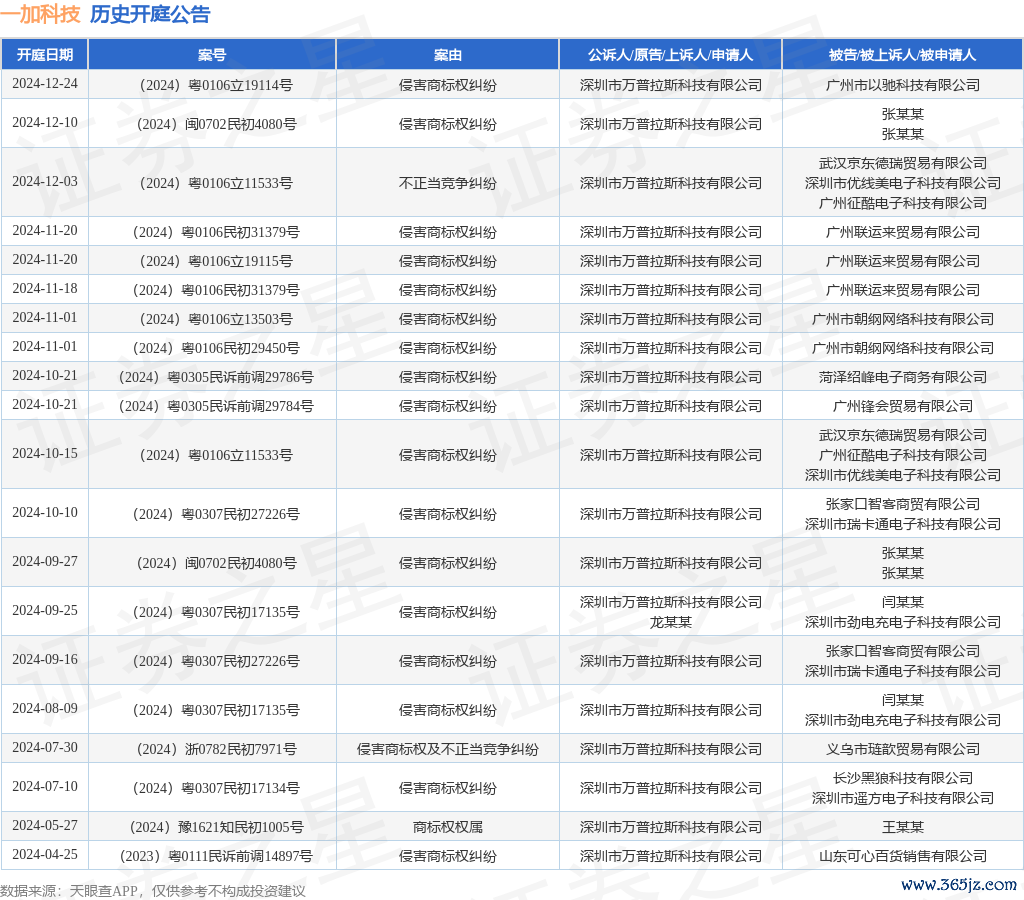1024x900 pixels.
Task: Click the 案由 column header
Action: tap(447, 55)
